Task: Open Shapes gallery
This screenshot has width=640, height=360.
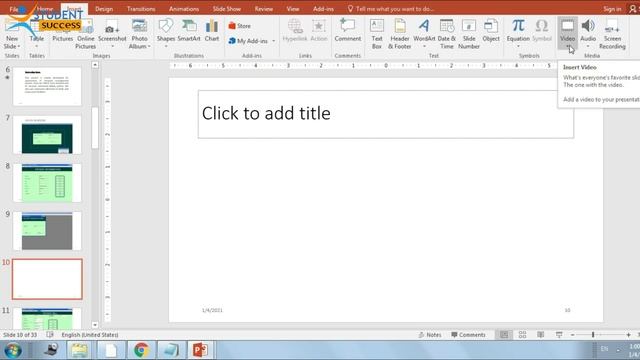Action: 166,33
